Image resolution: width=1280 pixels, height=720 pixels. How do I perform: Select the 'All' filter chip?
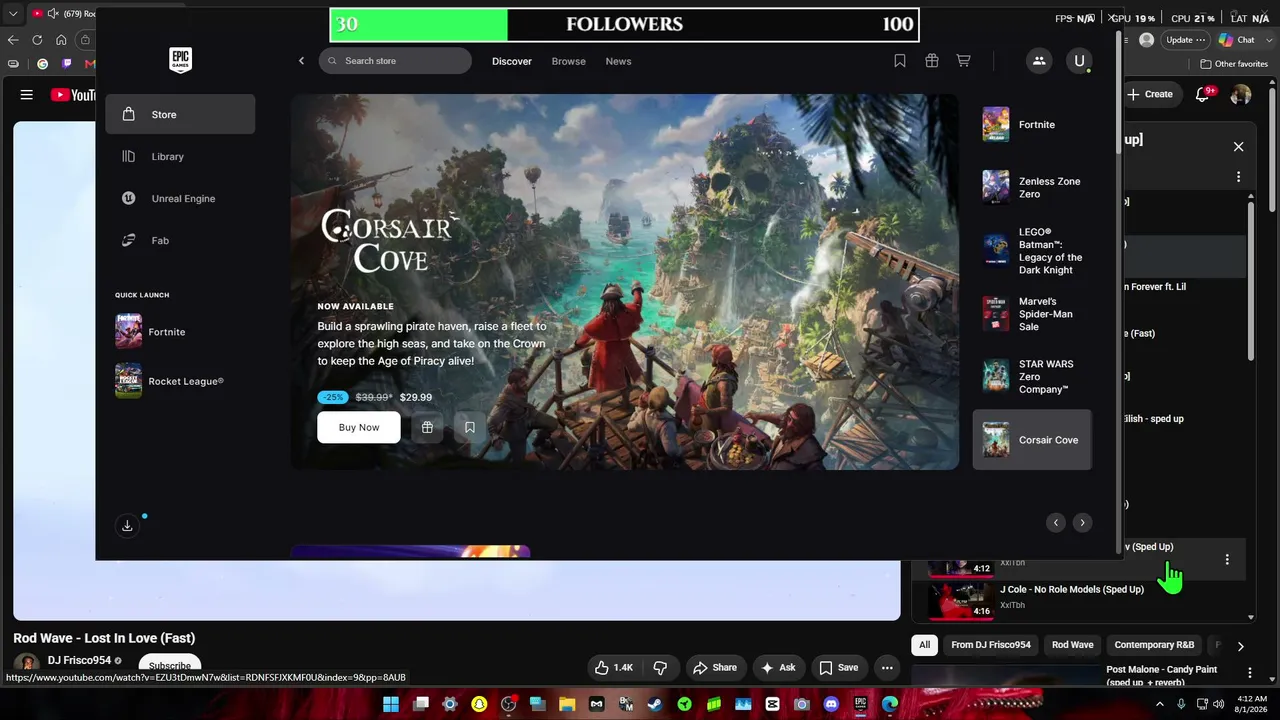pyautogui.click(x=924, y=645)
